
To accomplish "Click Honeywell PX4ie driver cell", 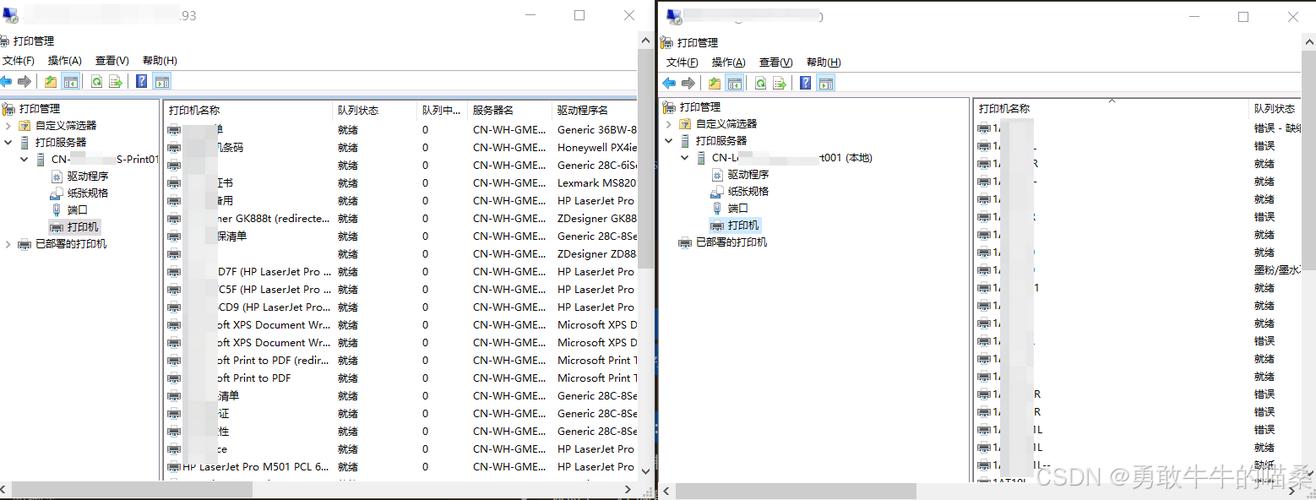I will pyautogui.click(x=596, y=147).
